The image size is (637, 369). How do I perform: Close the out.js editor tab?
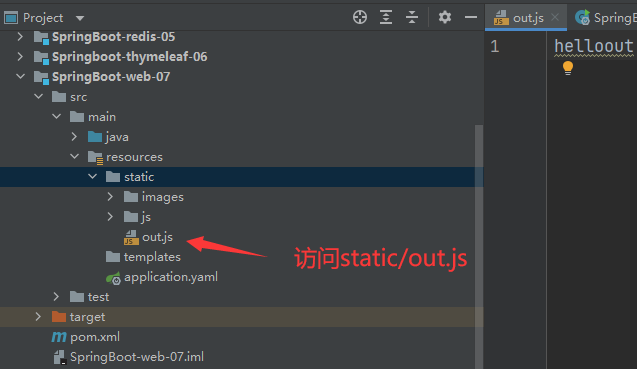click(x=555, y=17)
